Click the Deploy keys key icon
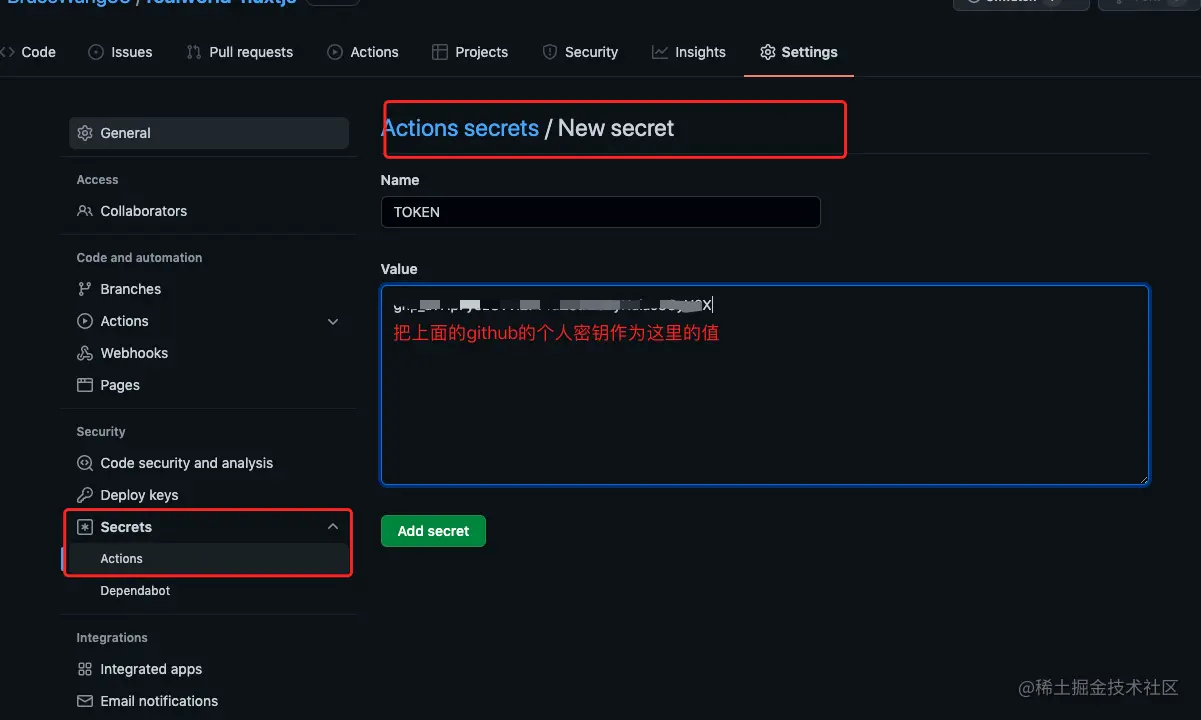Viewport: 1201px width, 720px height. 85,495
